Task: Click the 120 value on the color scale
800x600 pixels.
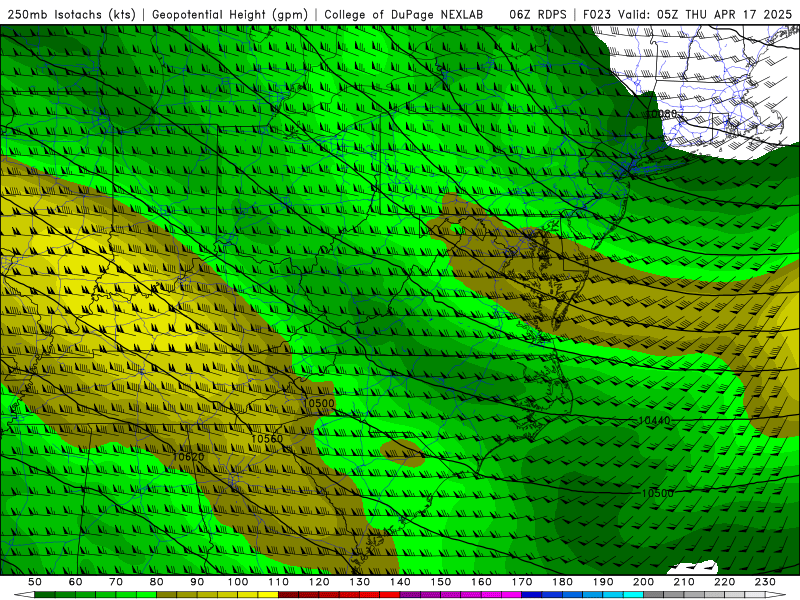Action: coord(319,582)
